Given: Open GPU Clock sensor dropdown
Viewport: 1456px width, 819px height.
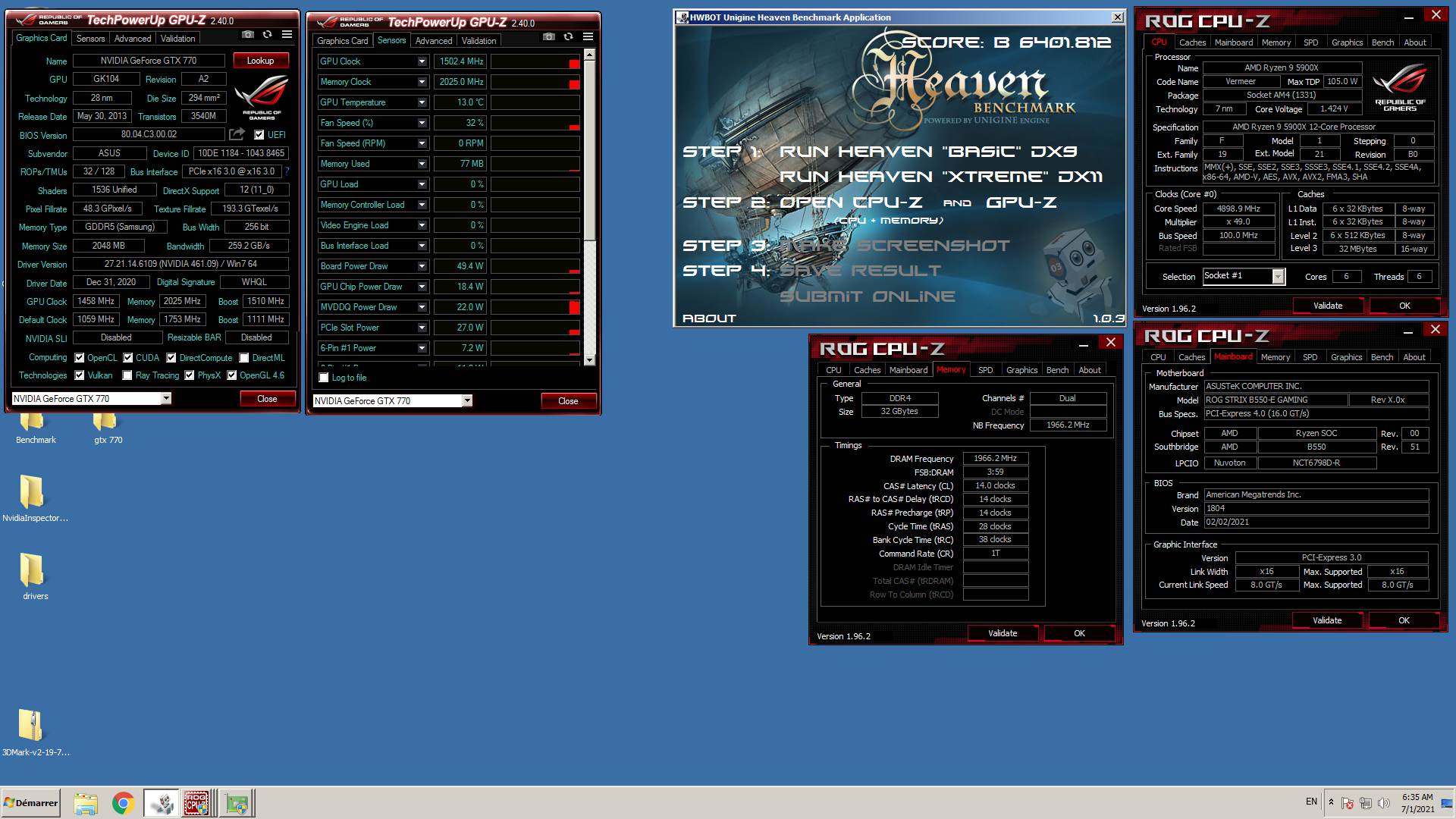Looking at the screenshot, I should [x=422, y=61].
